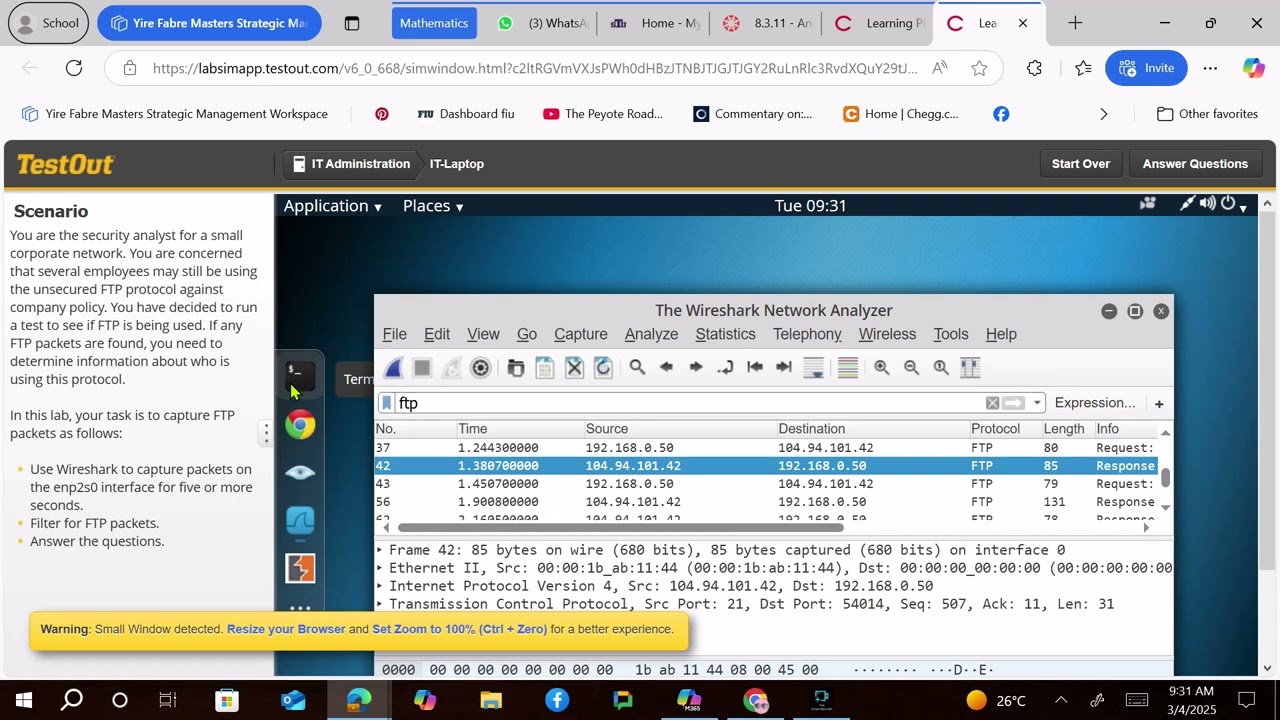Open Wireshark's Analyze menu
Screen dimensions: 1280x720
tap(651, 334)
